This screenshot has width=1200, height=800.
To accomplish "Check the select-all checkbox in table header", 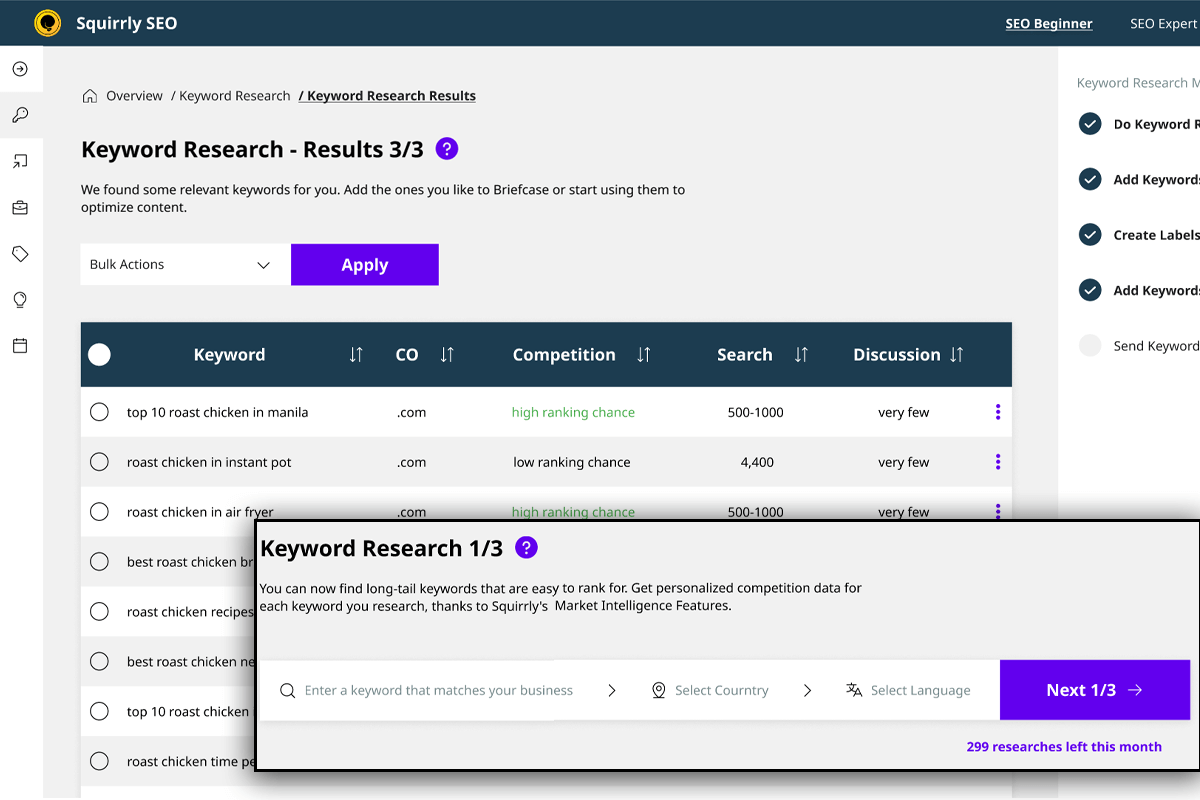I will click(99, 354).
